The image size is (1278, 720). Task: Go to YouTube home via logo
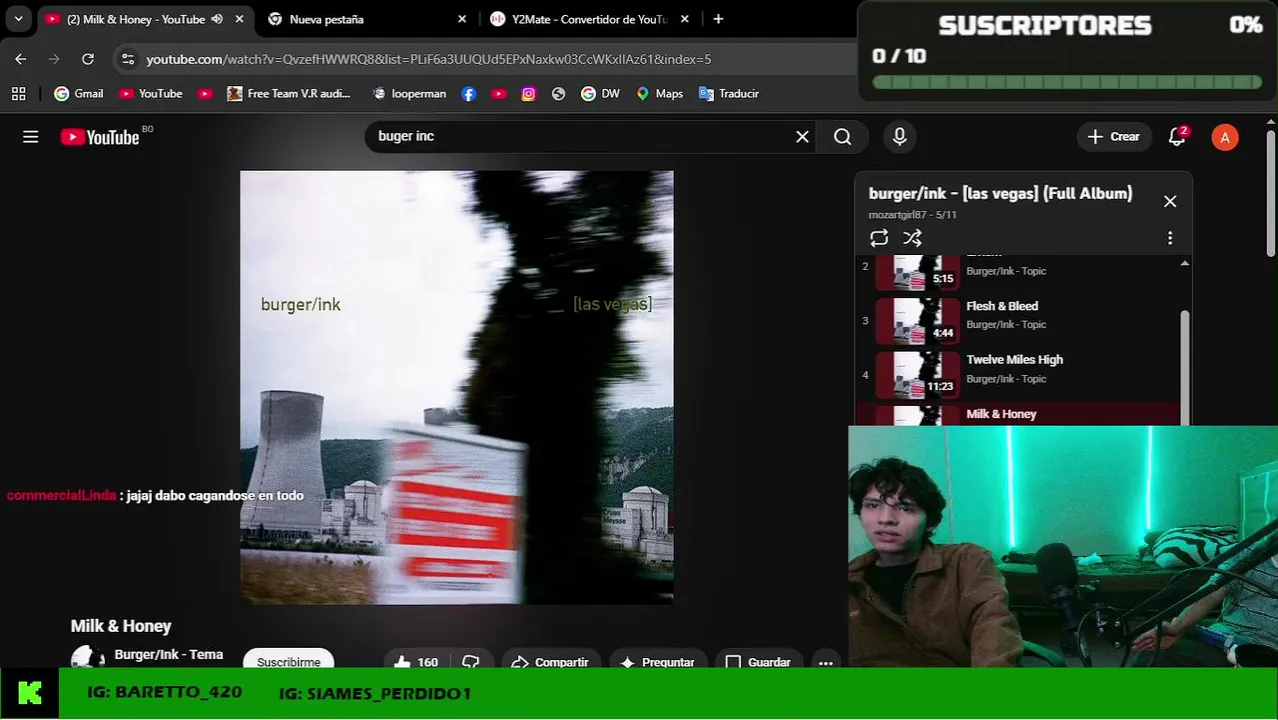[100, 137]
